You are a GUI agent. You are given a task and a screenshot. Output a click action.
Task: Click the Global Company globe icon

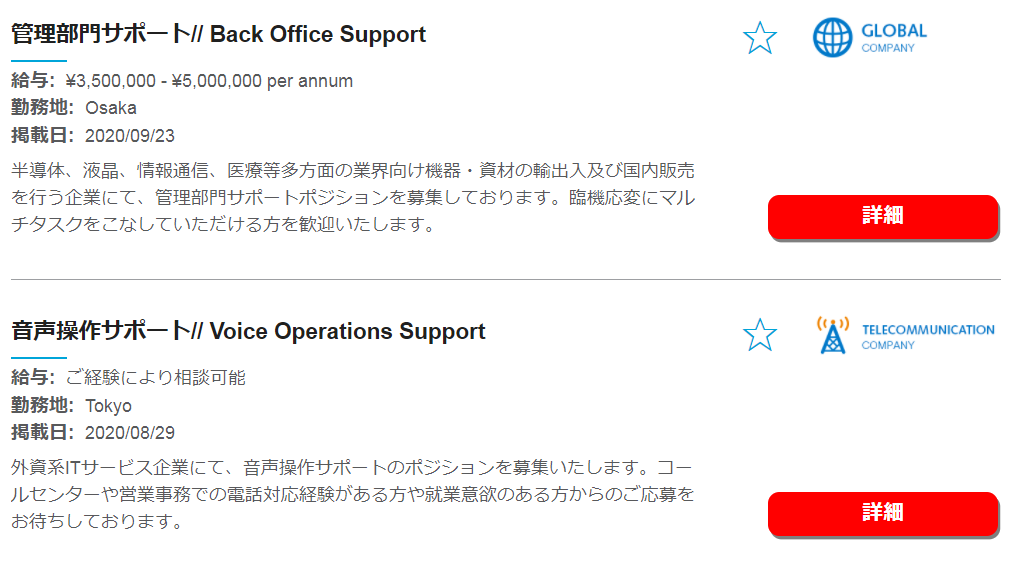tap(832, 37)
